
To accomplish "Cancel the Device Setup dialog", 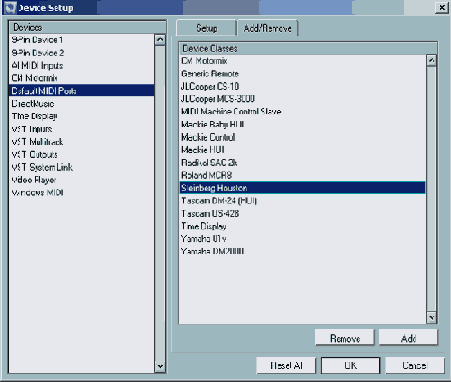I will click(x=415, y=366).
